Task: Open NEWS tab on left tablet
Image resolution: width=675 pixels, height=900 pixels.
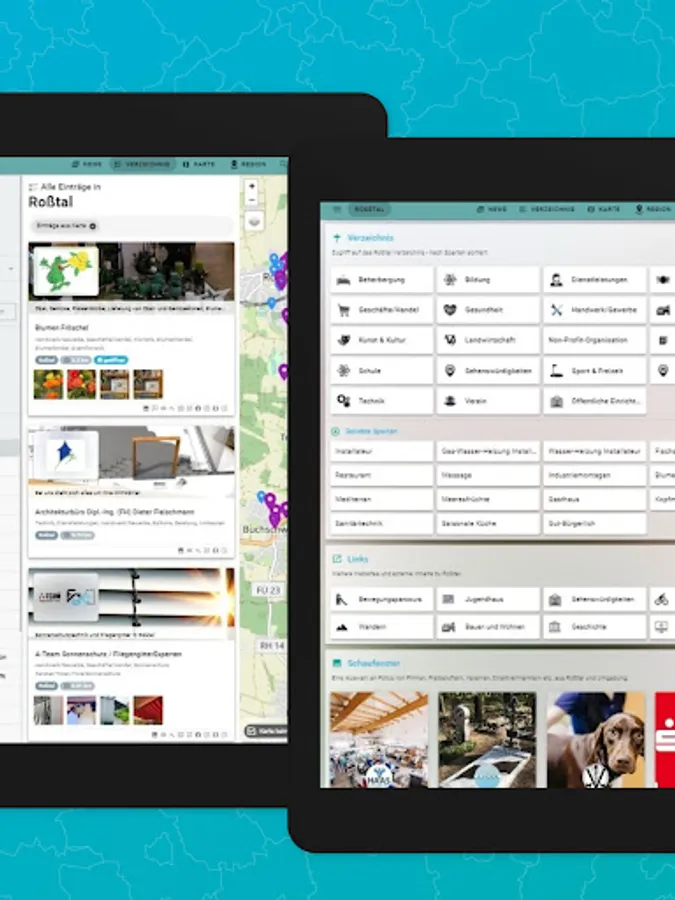Action: click(x=87, y=164)
